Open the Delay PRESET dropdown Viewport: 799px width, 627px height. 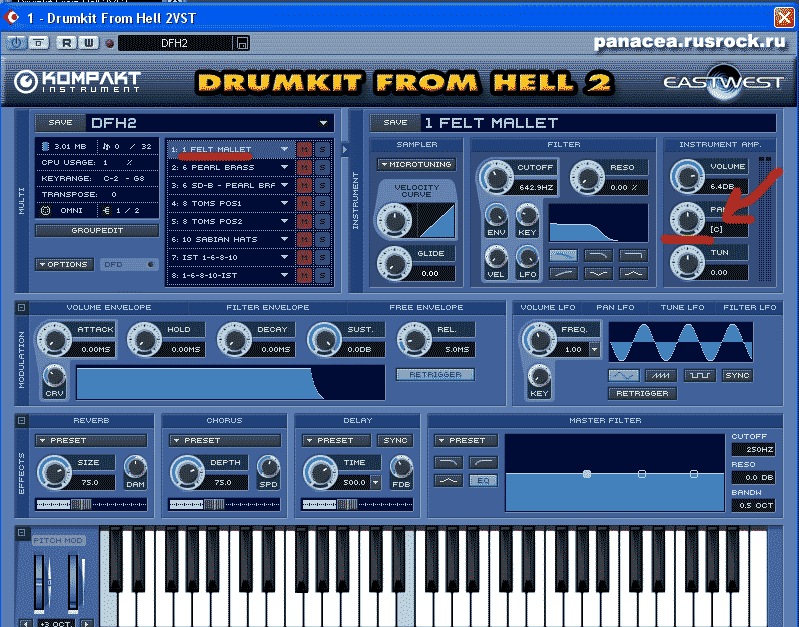point(336,440)
